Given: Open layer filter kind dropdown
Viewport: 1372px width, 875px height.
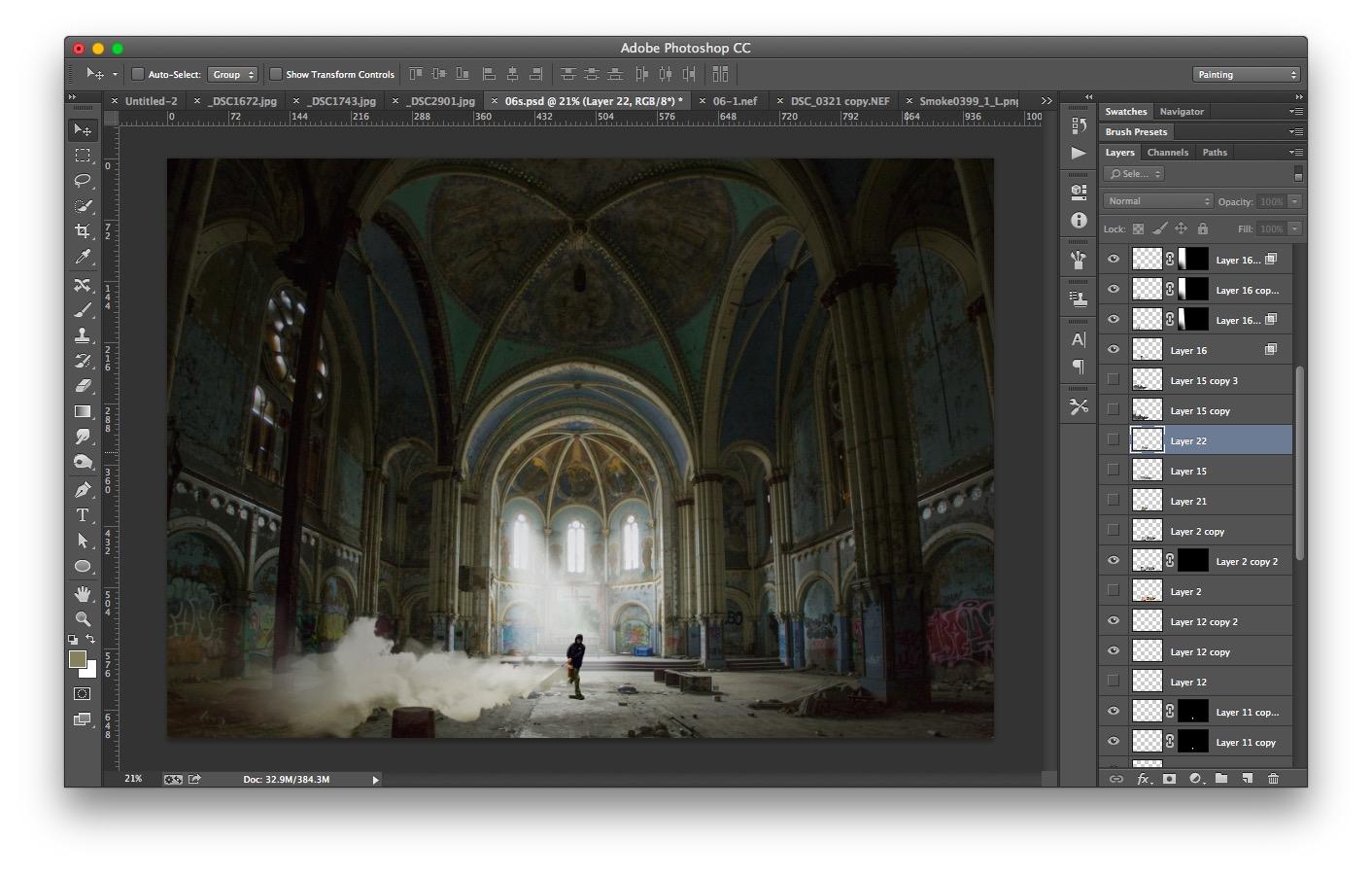Looking at the screenshot, I should click(1134, 174).
